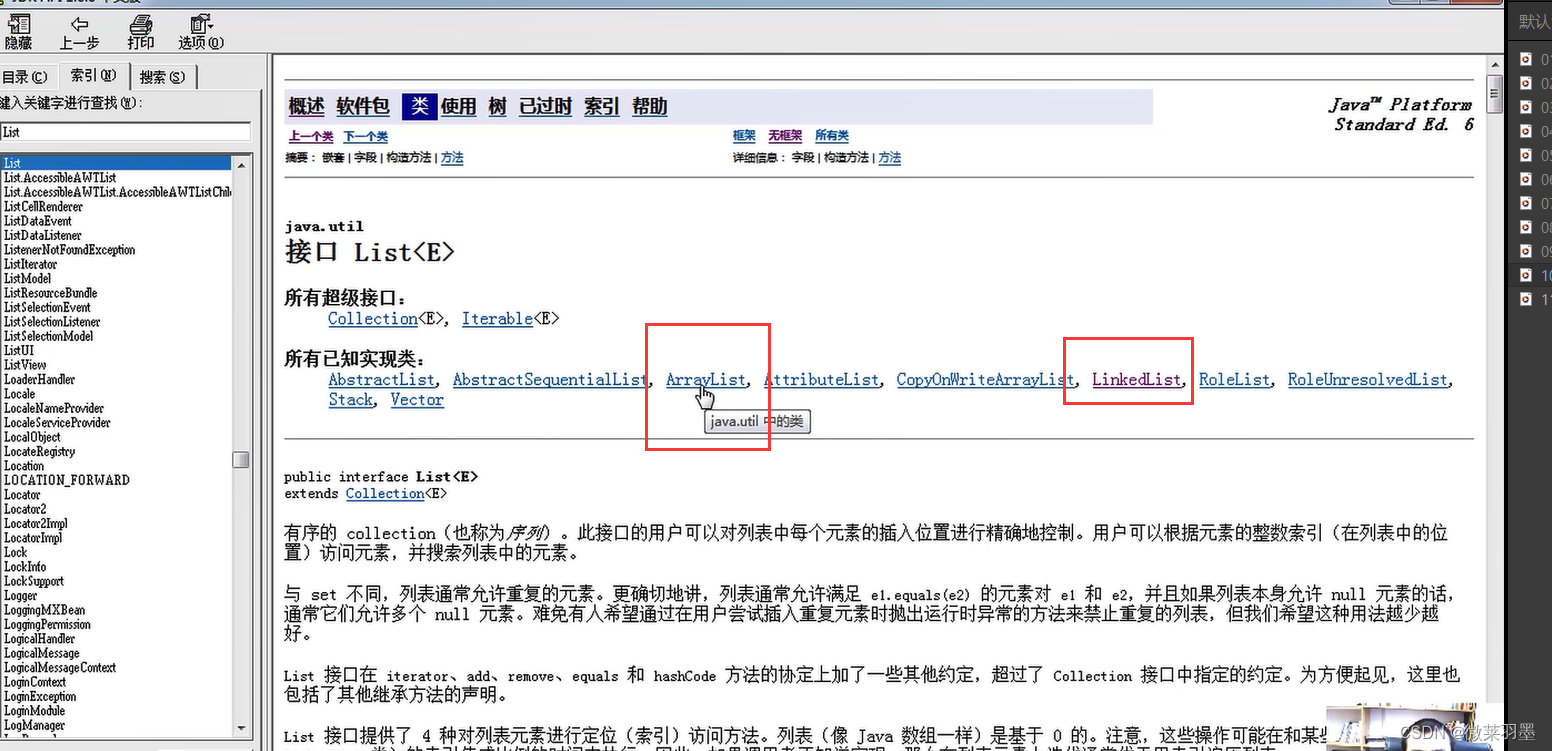Select ListDataListener in the index list
Screen dimensions: 1552x751
43,236
